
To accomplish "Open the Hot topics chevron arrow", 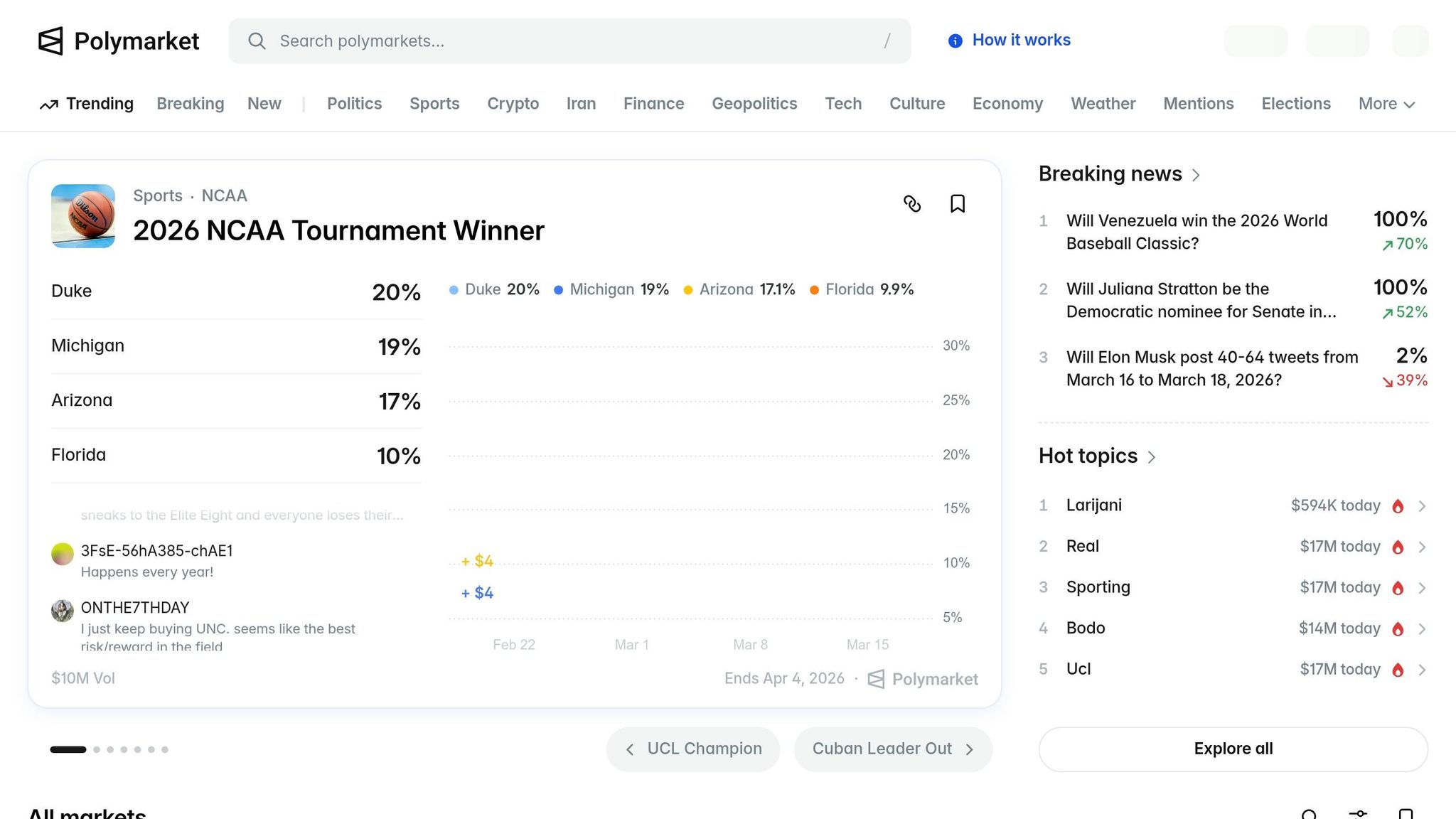I will (x=1152, y=457).
